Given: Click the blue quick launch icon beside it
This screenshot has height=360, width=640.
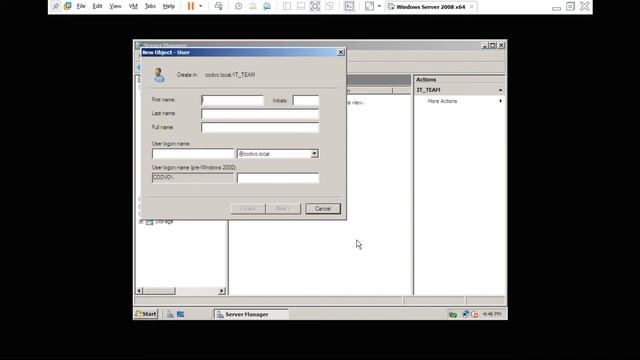Looking at the screenshot, I should pyautogui.click(x=180, y=314).
